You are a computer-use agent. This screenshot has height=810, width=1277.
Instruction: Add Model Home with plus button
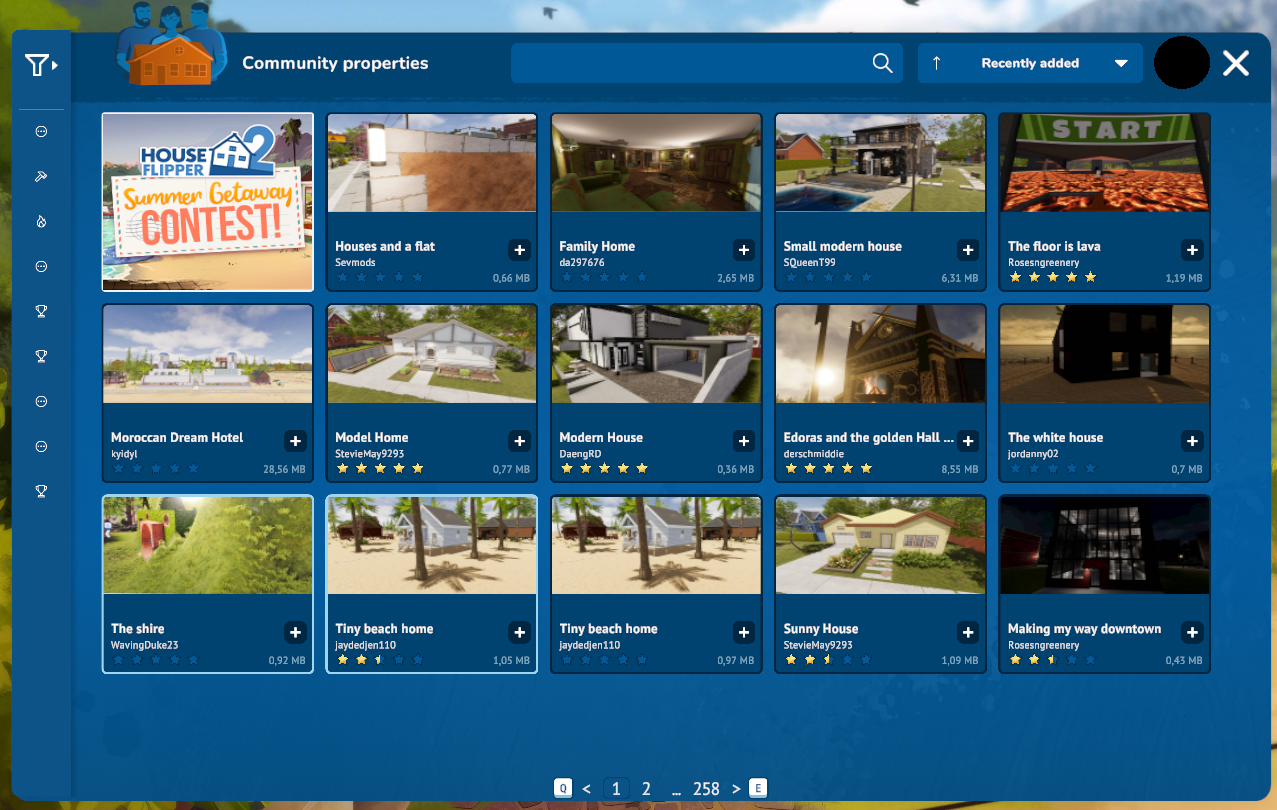(x=519, y=441)
